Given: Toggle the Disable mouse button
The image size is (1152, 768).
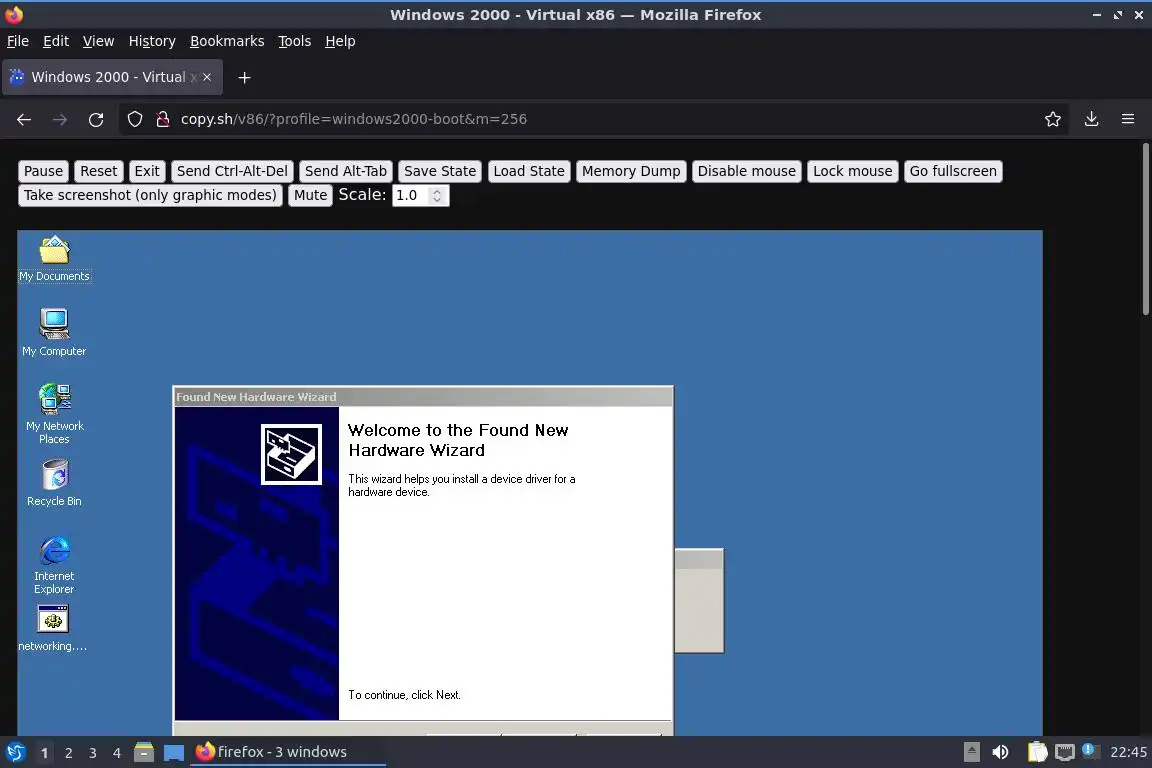Looking at the screenshot, I should (746, 171).
